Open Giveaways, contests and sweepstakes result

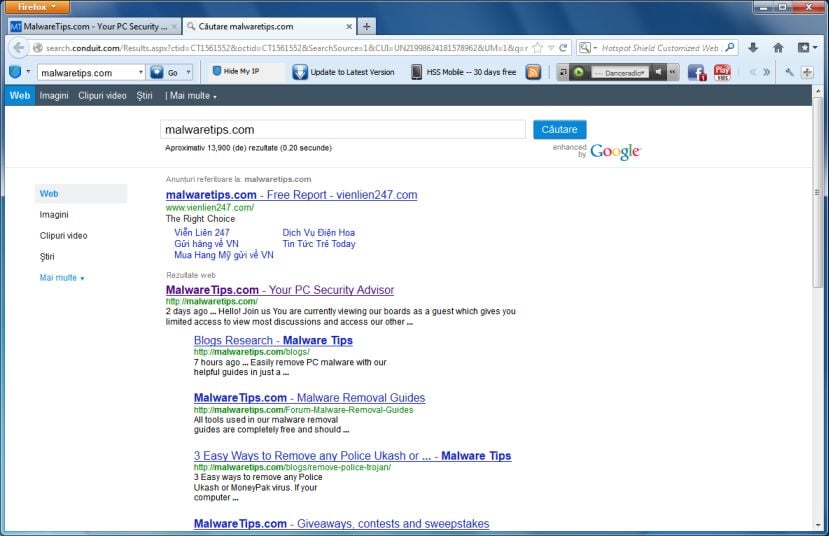click(x=341, y=524)
